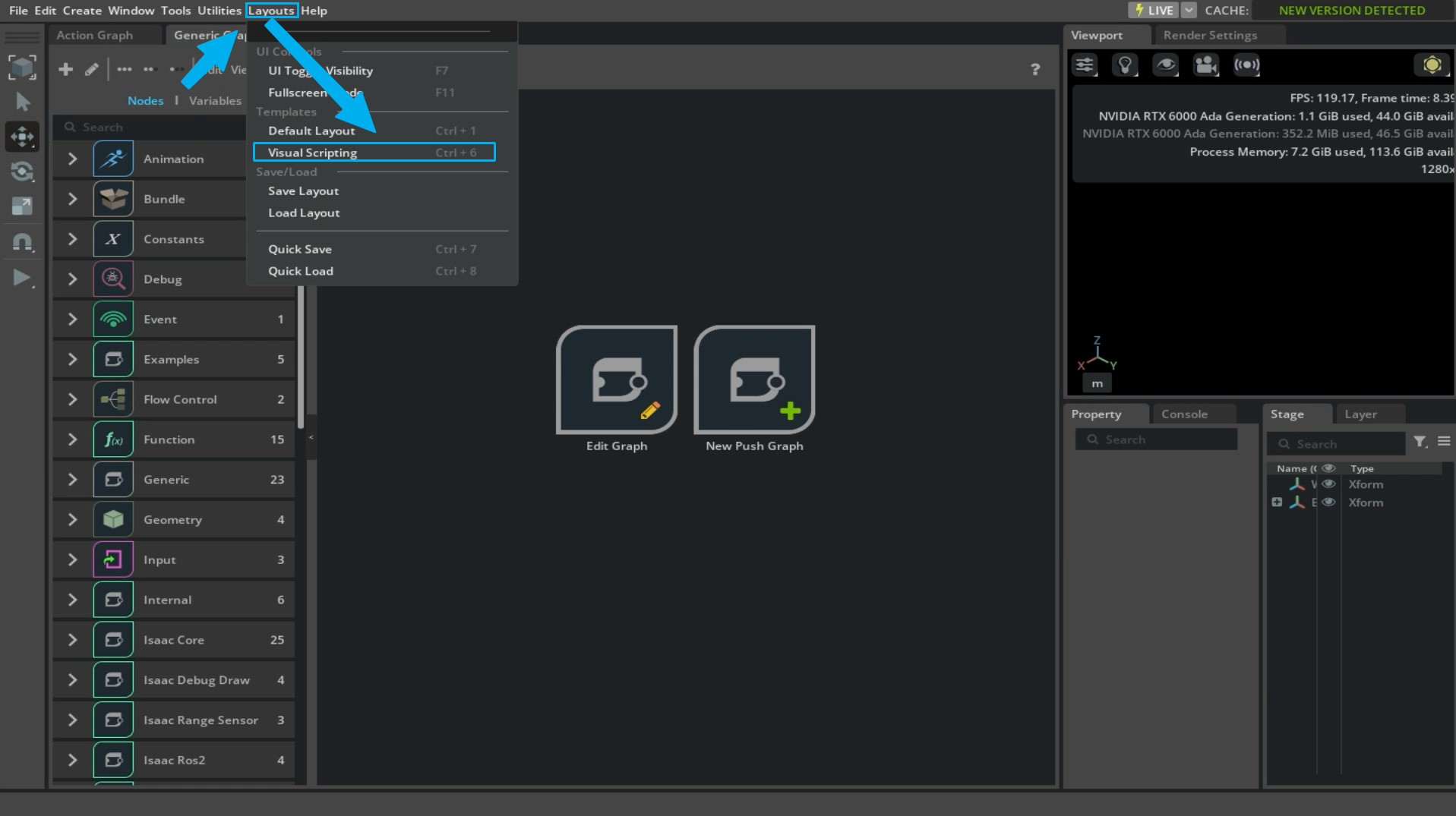Switch to the Console tab
Image resolution: width=1456 pixels, height=816 pixels.
pyautogui.click(x=1184, y=414)
